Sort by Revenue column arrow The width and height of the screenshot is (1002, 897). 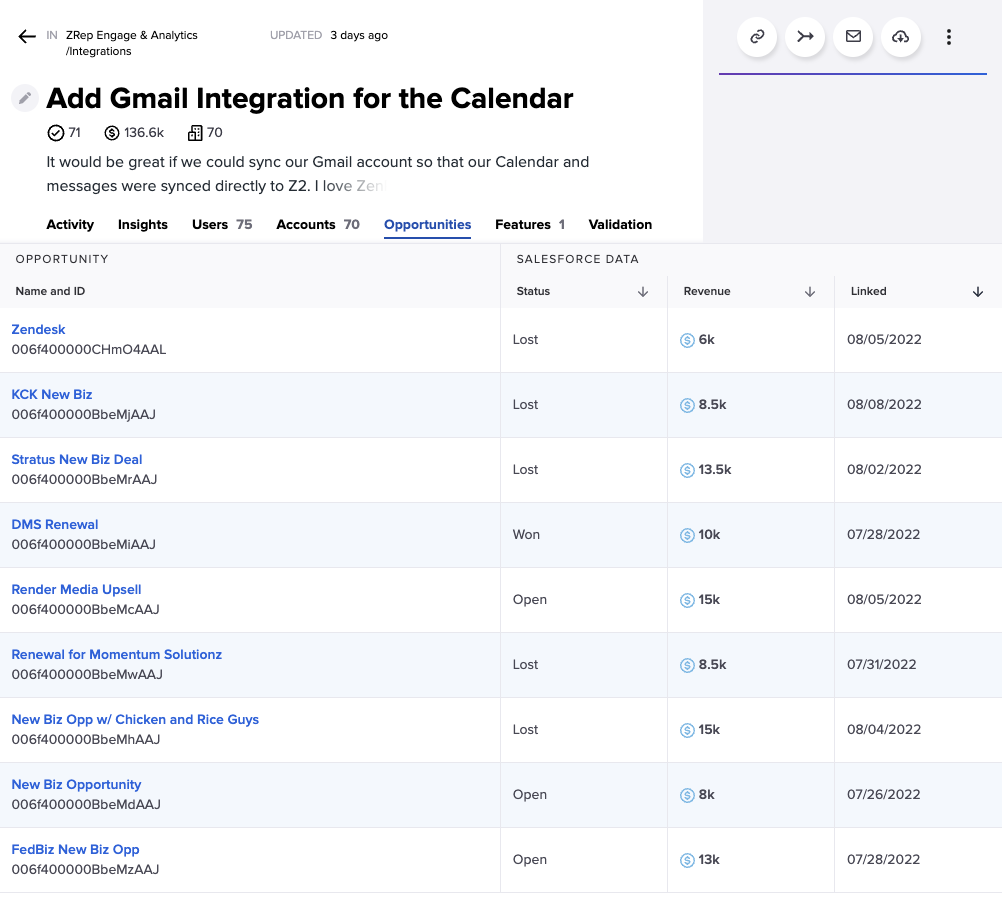click(x=810, y=292)
